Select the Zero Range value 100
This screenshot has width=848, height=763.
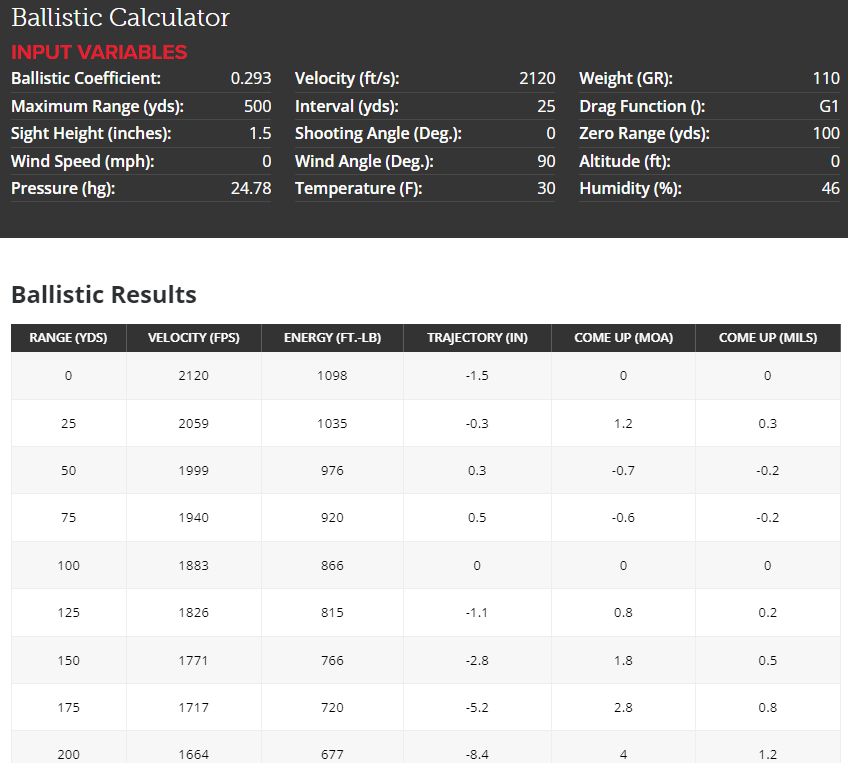[x=826, y=133]
